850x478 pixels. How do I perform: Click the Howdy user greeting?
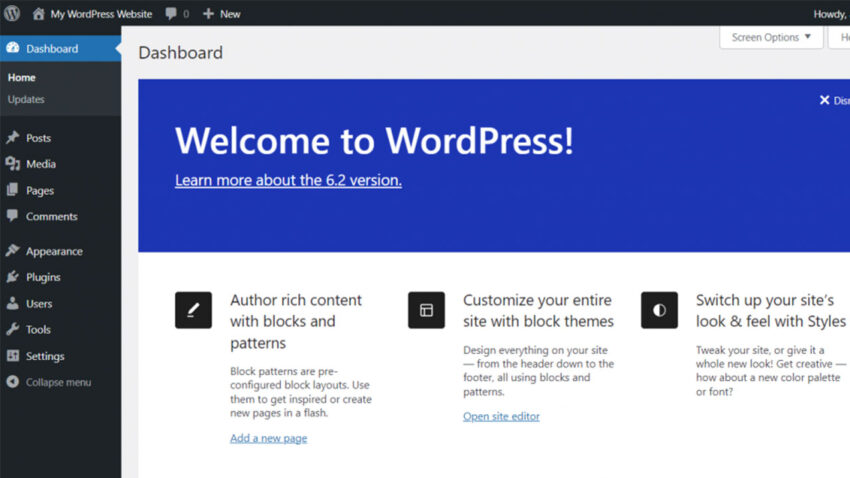pos(831,14)
